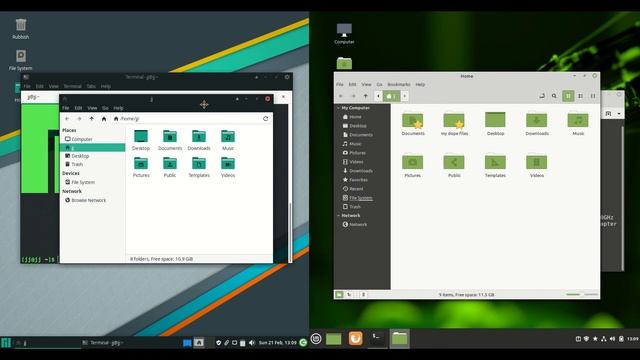The height and width of the screenshot is (360, 640).
Task: Open Thunar File menu
Action: click(x=65, y=108)
